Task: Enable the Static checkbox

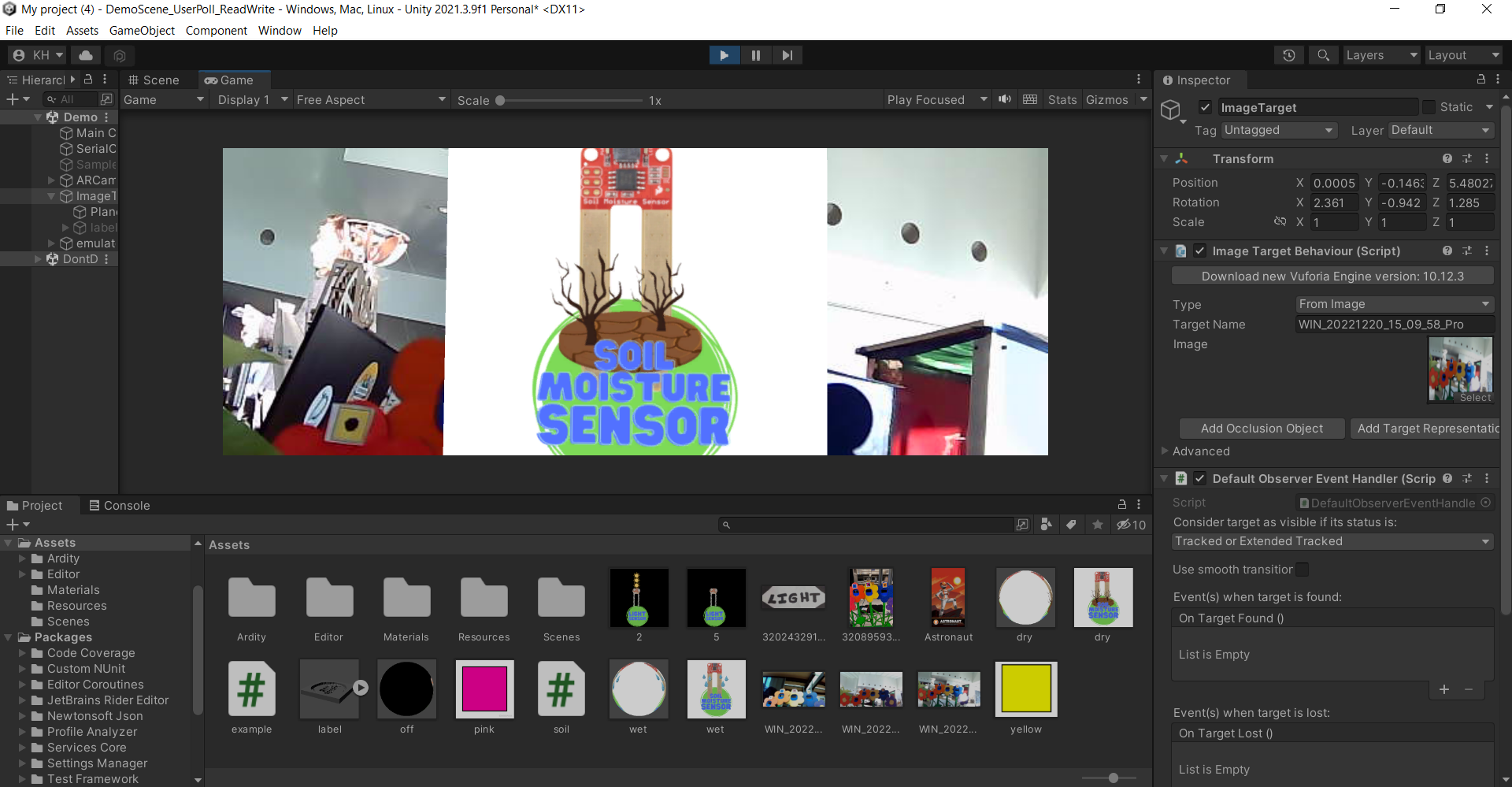Action: tap(1429, 107)
